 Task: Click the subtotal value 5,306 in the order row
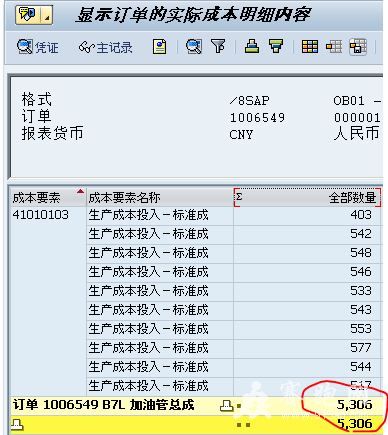pyautogui.click(x=354, y=405)
